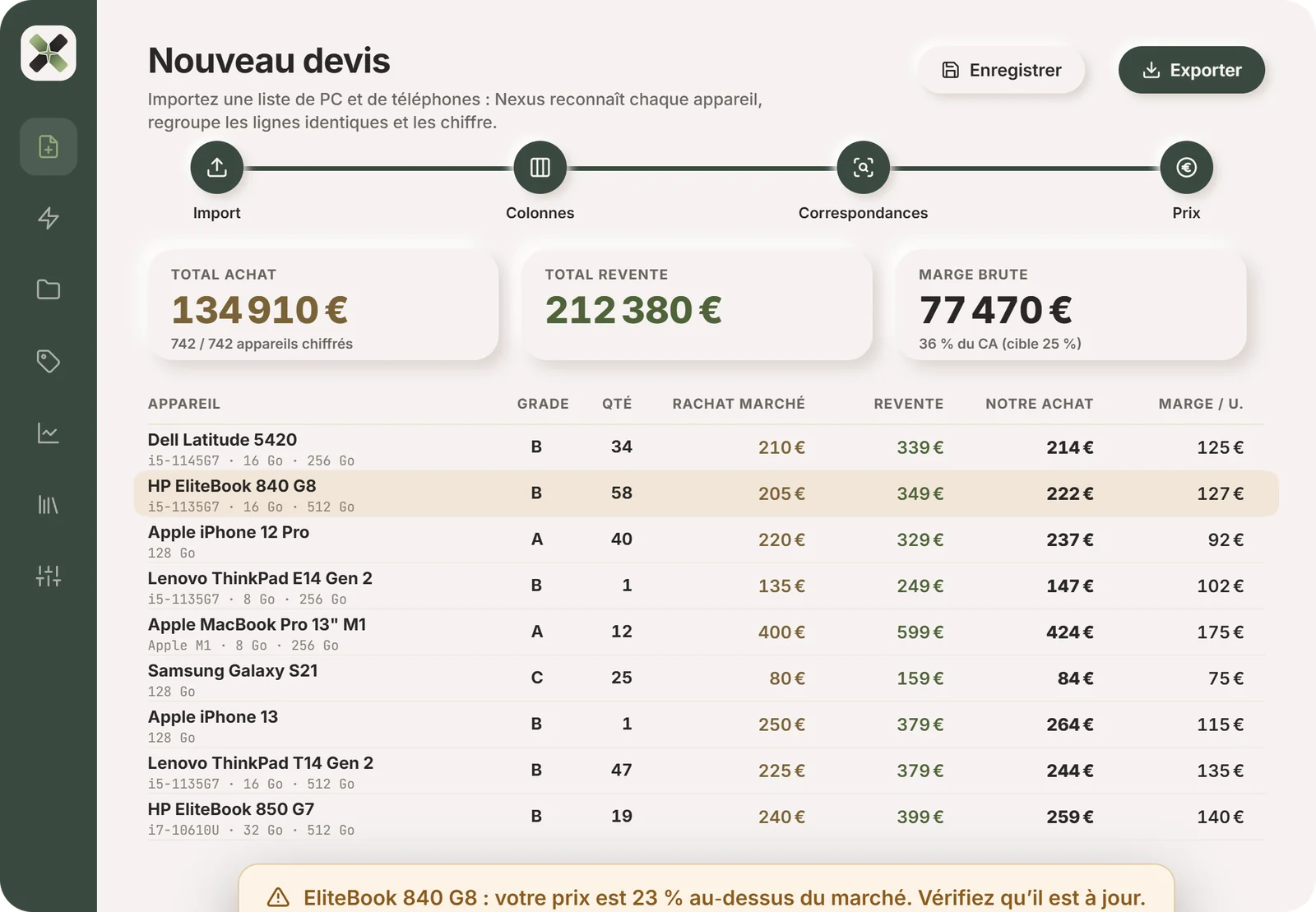Image resolution: width=1316 pixels, height=912 pixels.
Task: Sort by the GRADE column header
Action: pyautogui.click(x=543, y=404)
